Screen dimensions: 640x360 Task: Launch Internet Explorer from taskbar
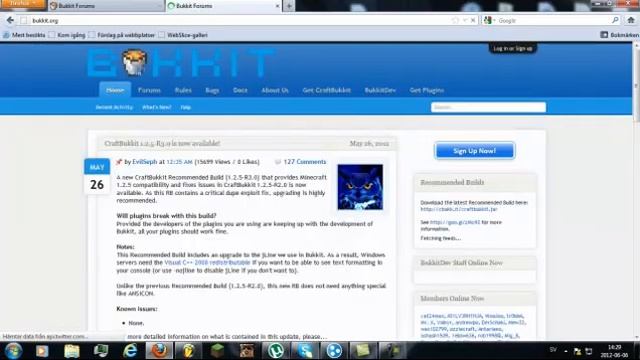[x=130, y=351]
